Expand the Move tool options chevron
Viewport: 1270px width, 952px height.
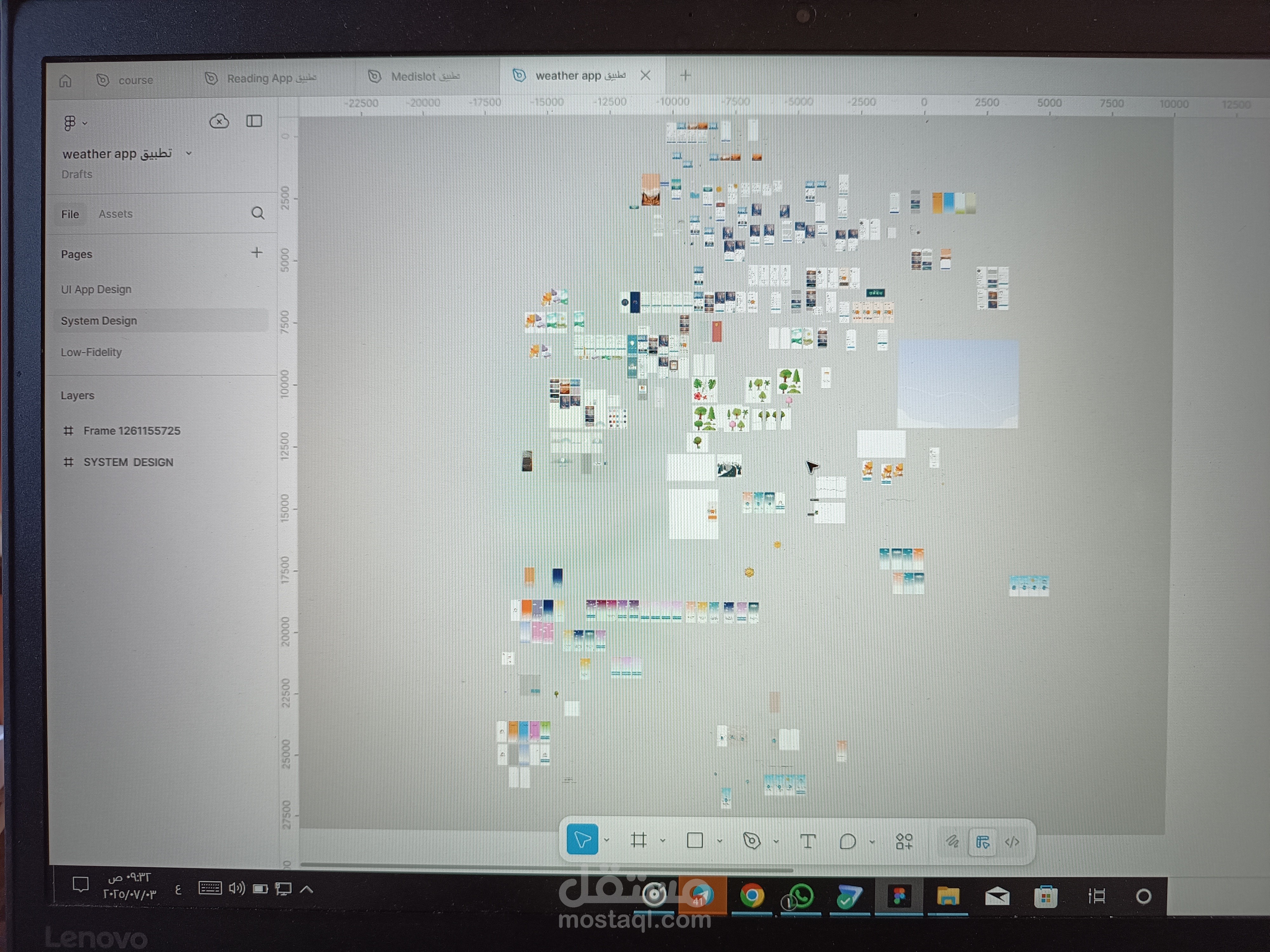click(x=606, y=841)
